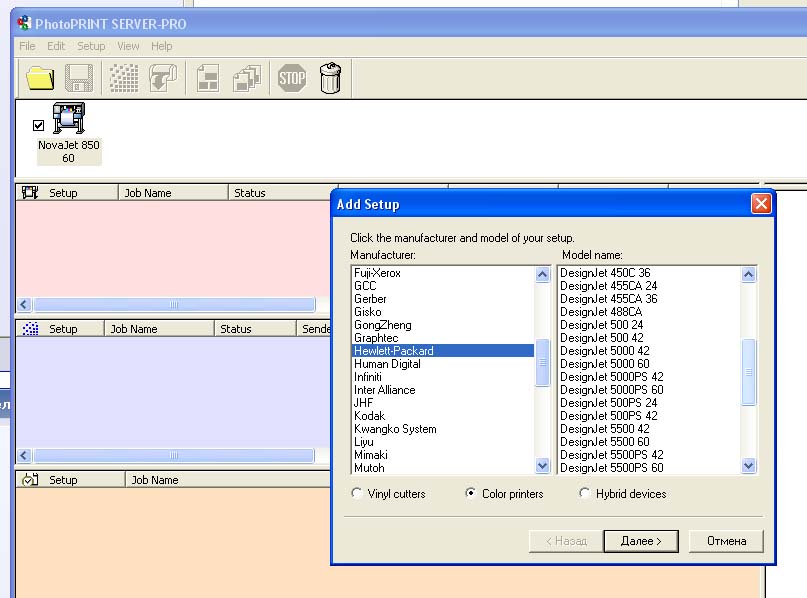The width and height of the screenshot is (807, 598).
Task: Open the File menu
Action: coord(27,46)
